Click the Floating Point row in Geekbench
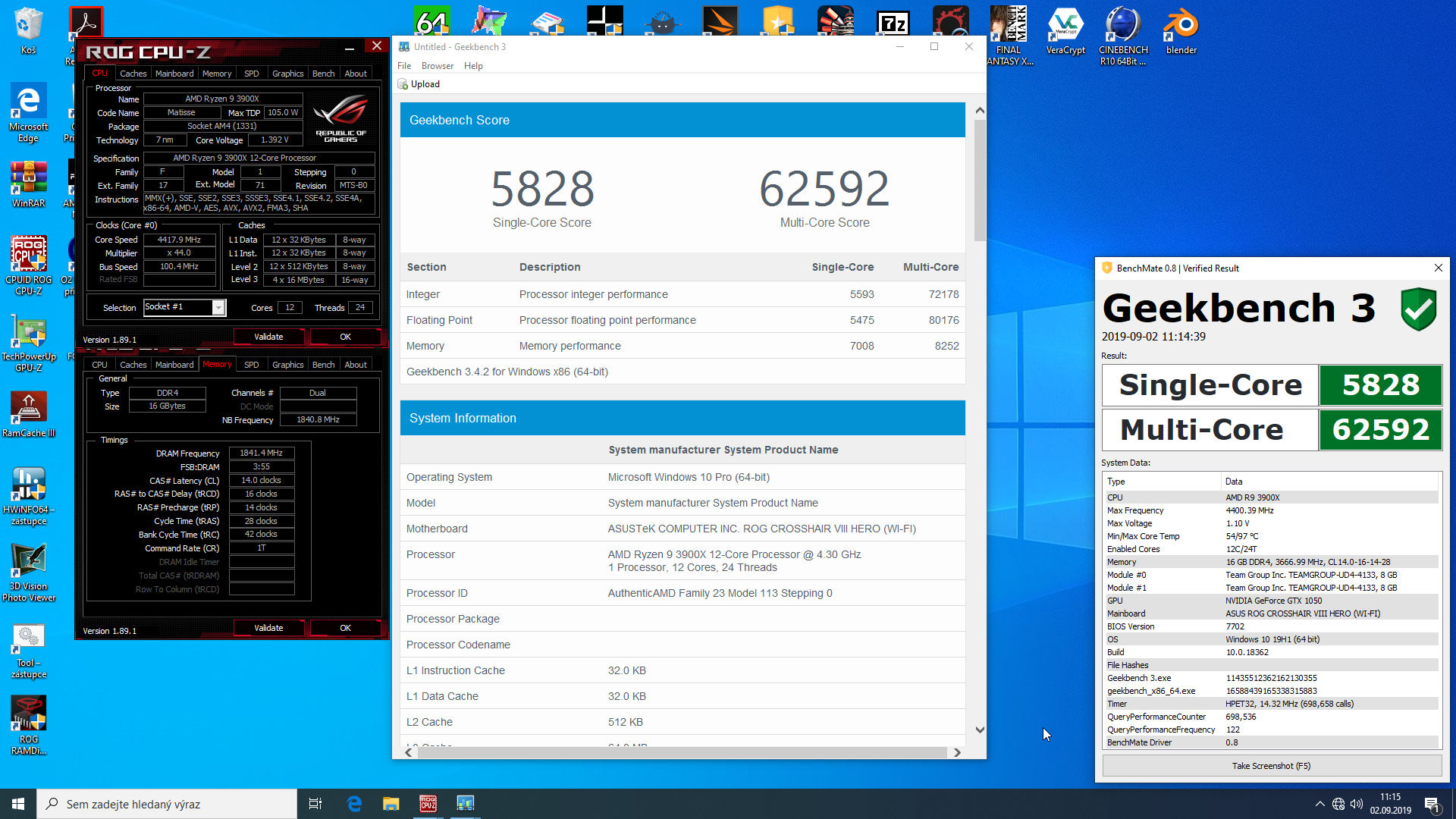This screenshot has height=819, width=1456. coord(682,320)
